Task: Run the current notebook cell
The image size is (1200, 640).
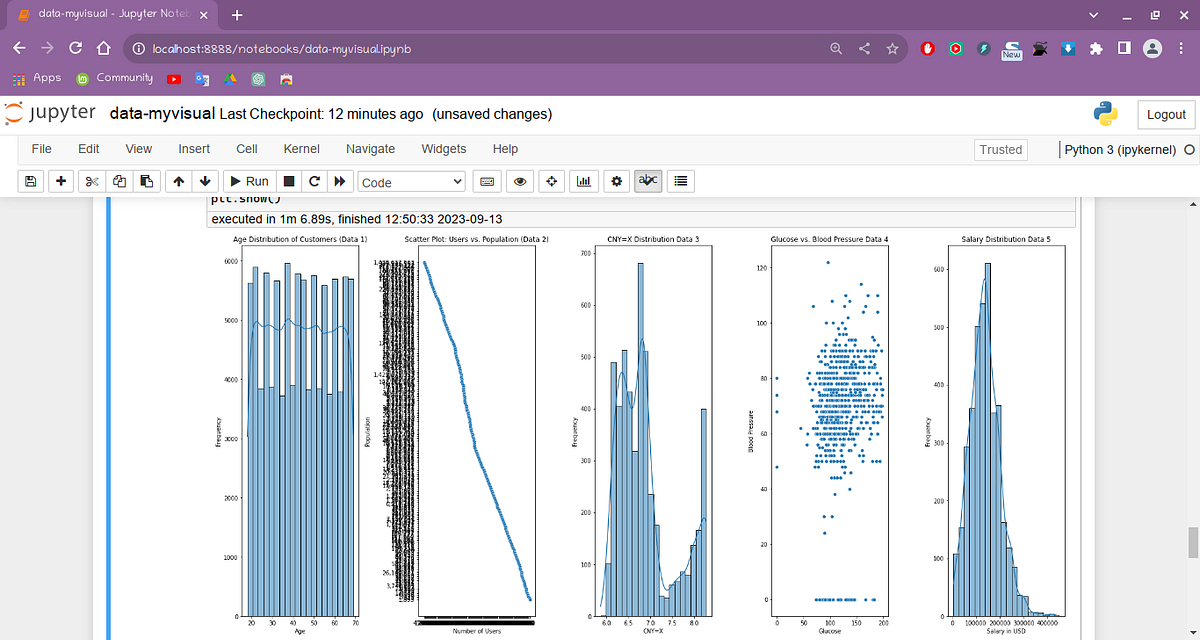Action: click(250, 181)
